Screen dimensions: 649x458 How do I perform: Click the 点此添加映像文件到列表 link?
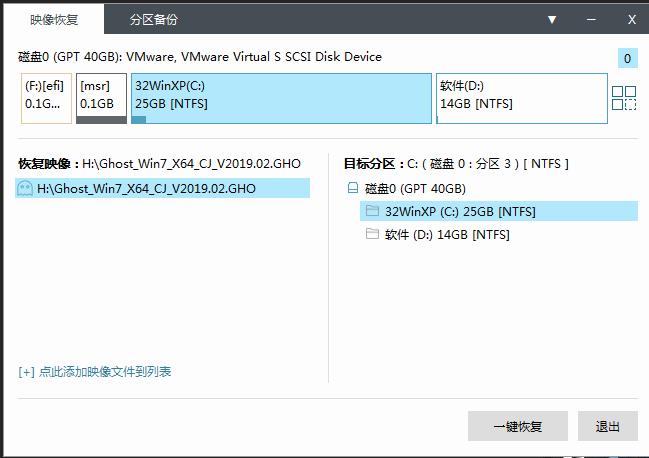95,372
